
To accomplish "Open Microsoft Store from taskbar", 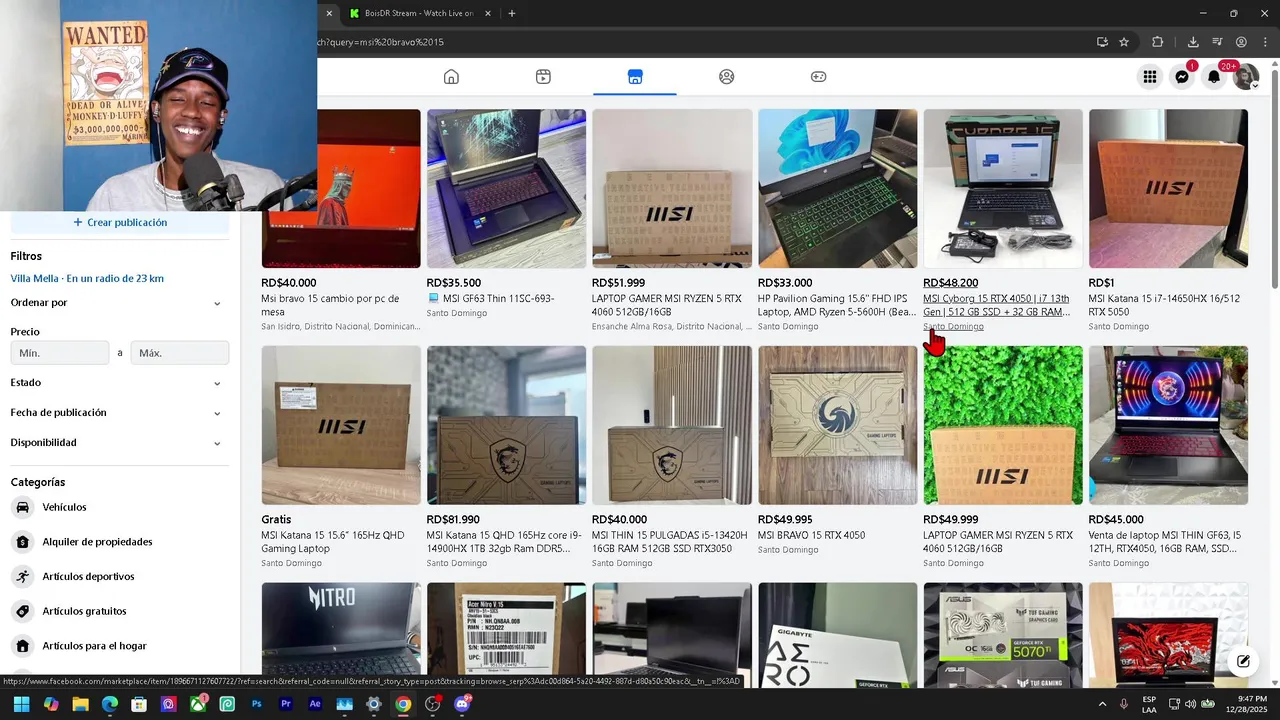I will tap(139, 704).
